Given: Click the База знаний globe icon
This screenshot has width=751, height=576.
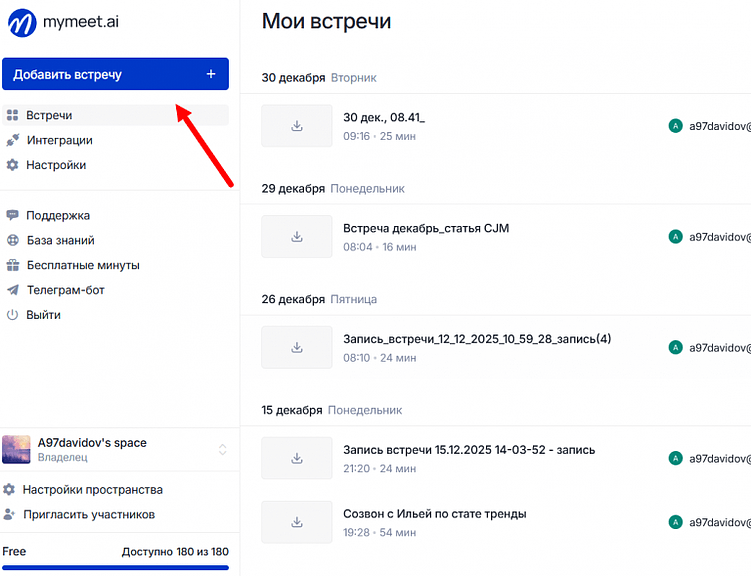Looking at the screenshot, I should 12,240.
